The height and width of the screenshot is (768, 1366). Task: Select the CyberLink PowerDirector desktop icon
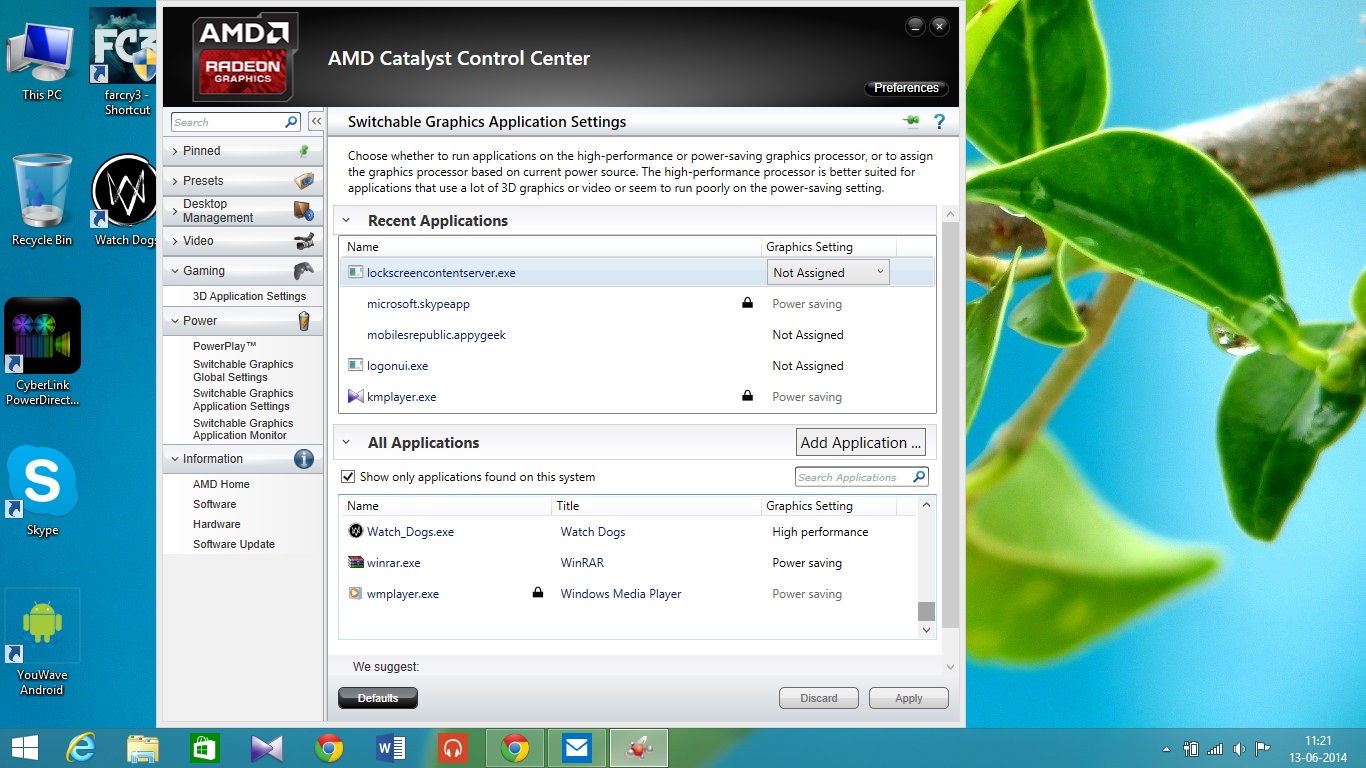42,352
